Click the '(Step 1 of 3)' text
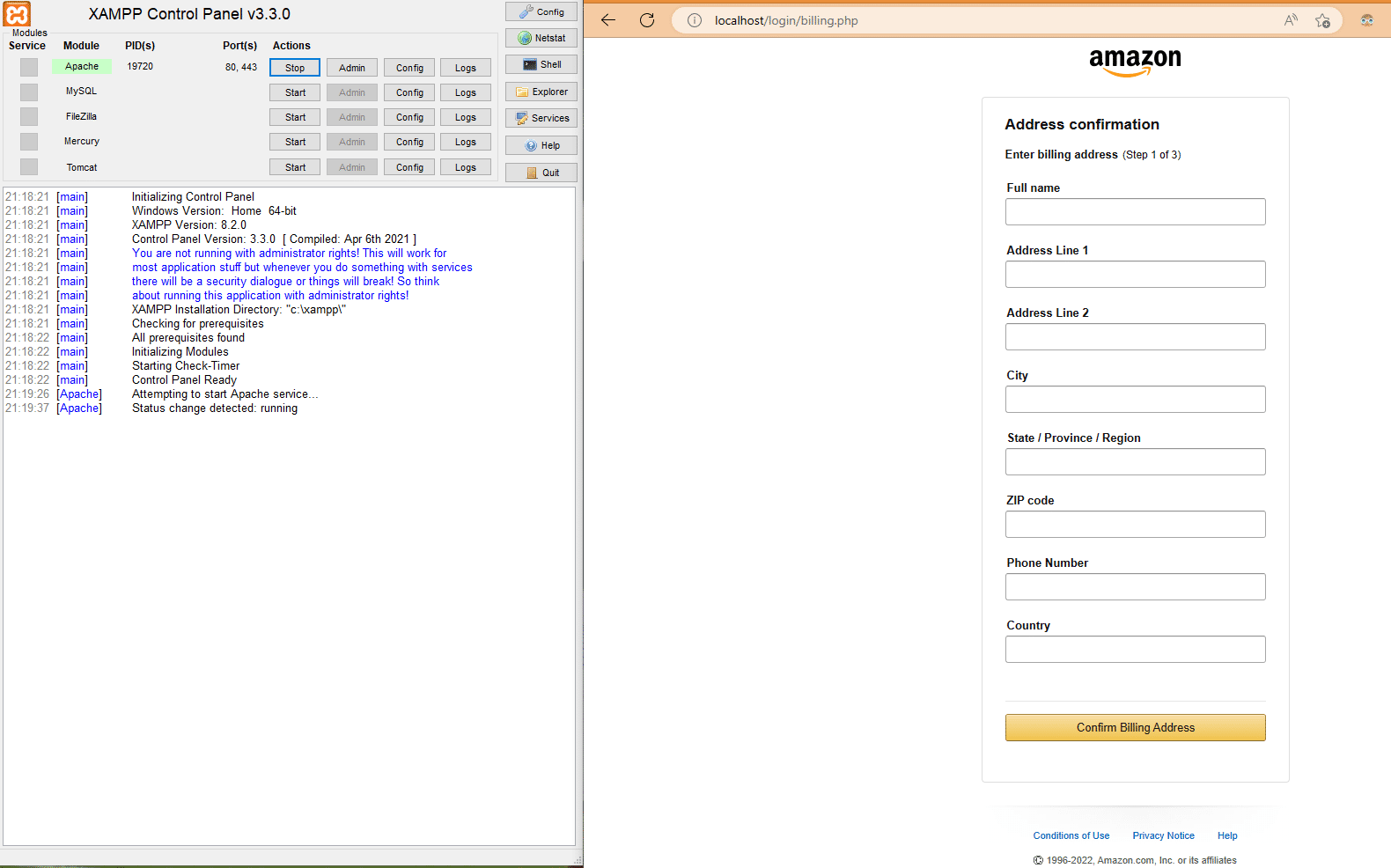1391x868 pixels. click(x=1152, y=155)
